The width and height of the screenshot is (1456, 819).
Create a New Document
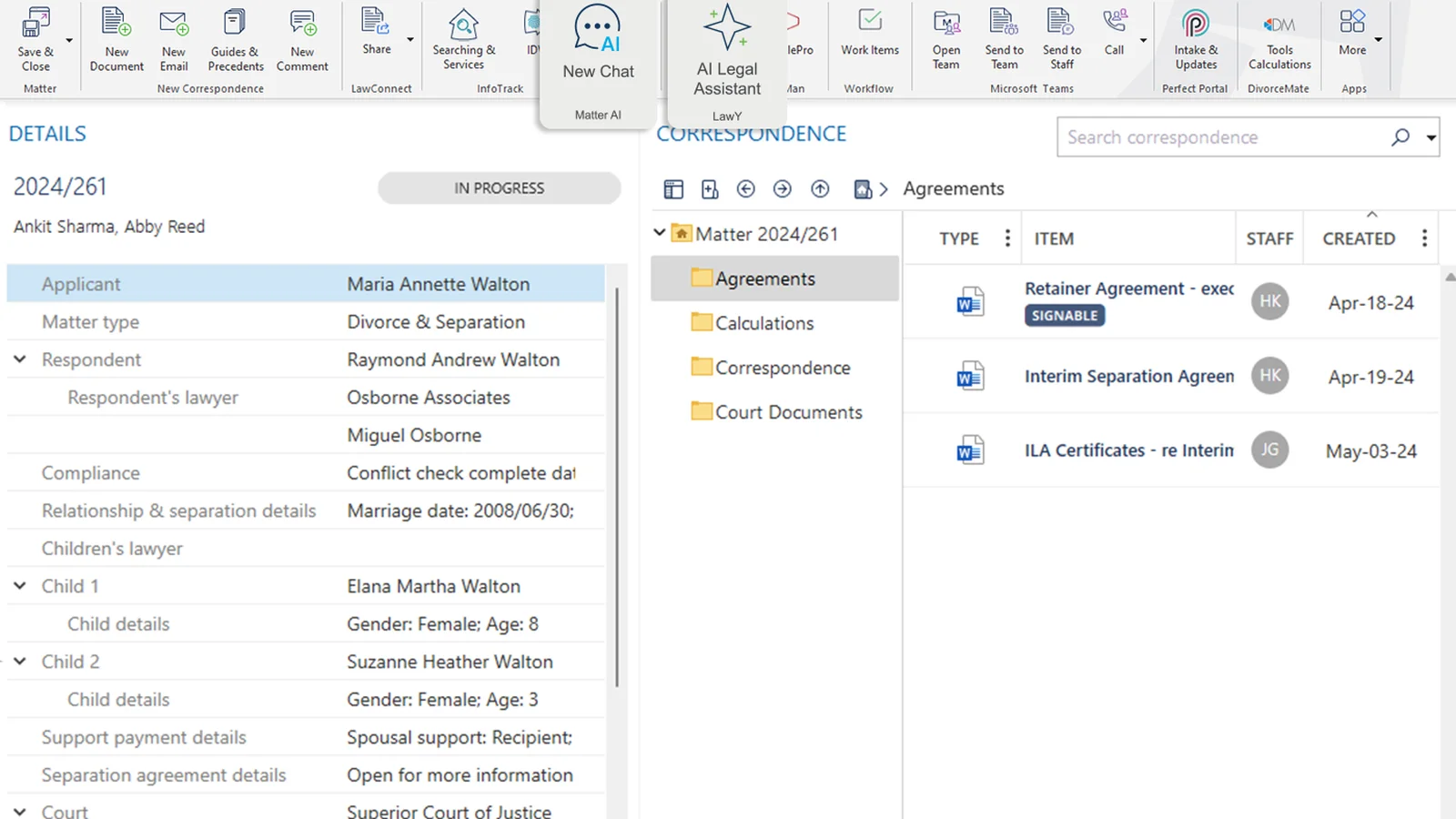[x=116, y=39]
